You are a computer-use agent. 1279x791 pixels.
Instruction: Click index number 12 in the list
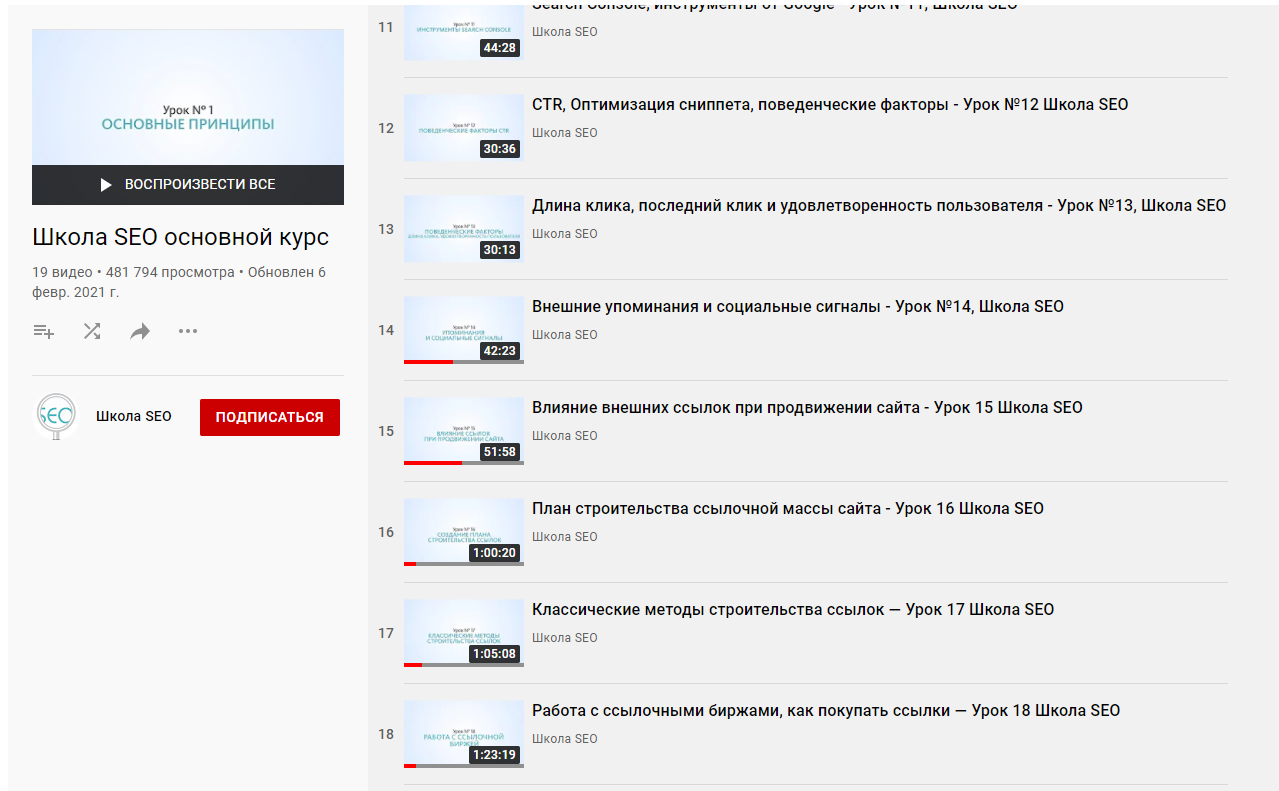pyautogui.click(x=386, y=128)
